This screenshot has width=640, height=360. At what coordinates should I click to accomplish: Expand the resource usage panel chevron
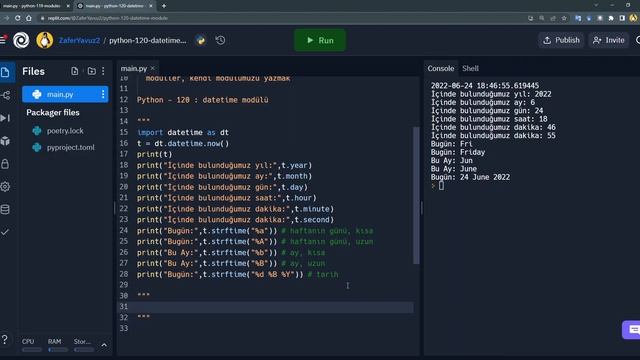pyautogui.click(x=104, y=345)
